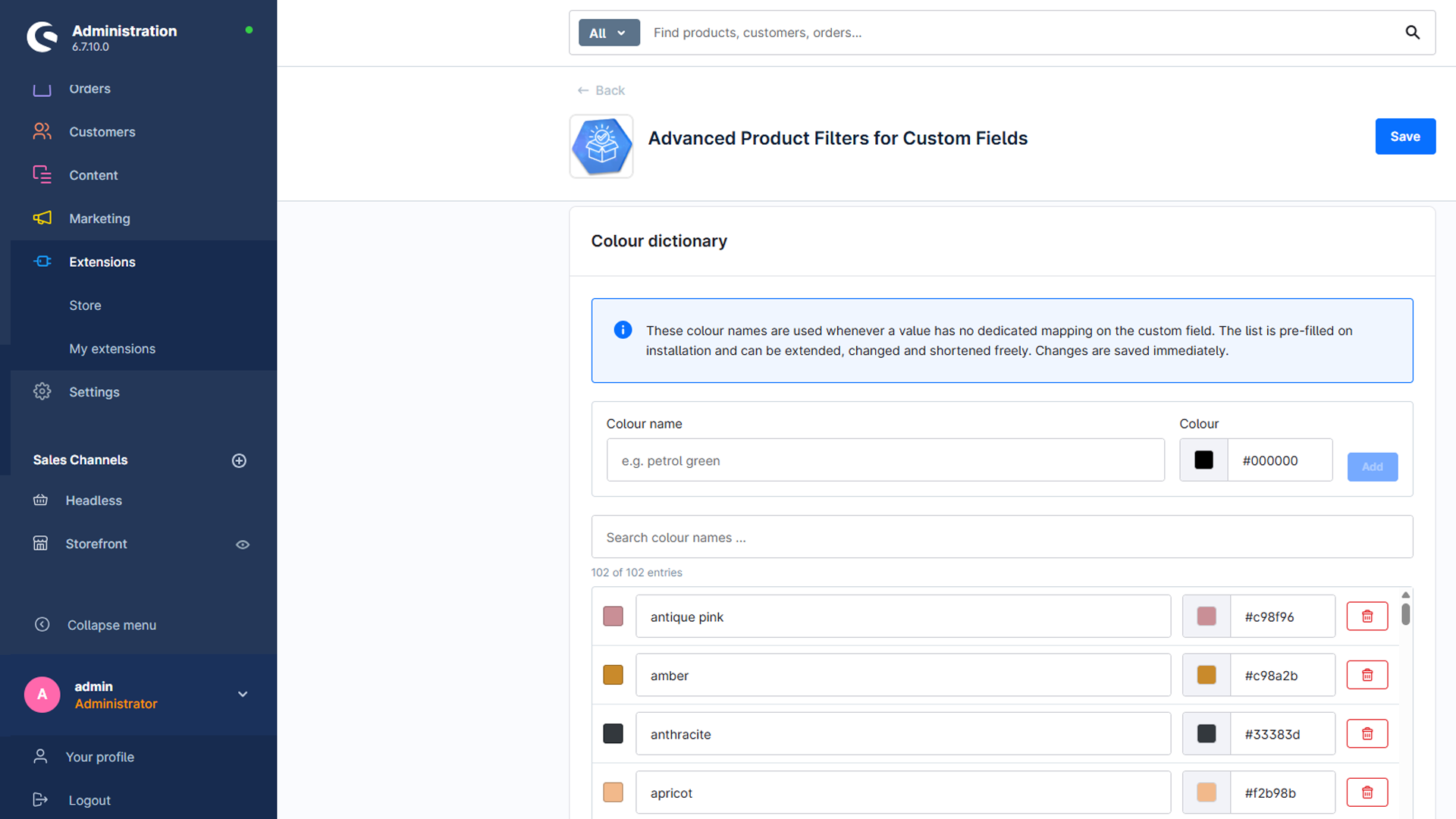Delete the apricot colour entry
Screen dimensions: 1456x819
point(1367,792)
